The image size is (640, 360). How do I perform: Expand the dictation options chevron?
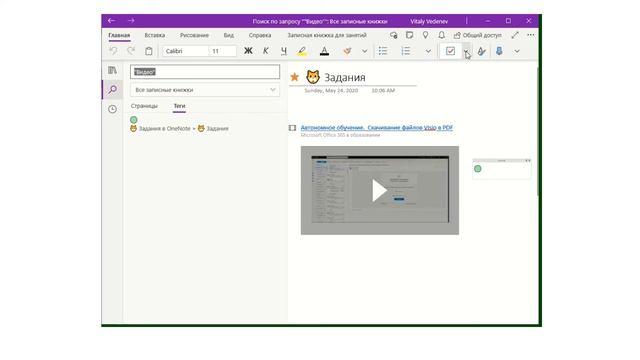517,51
